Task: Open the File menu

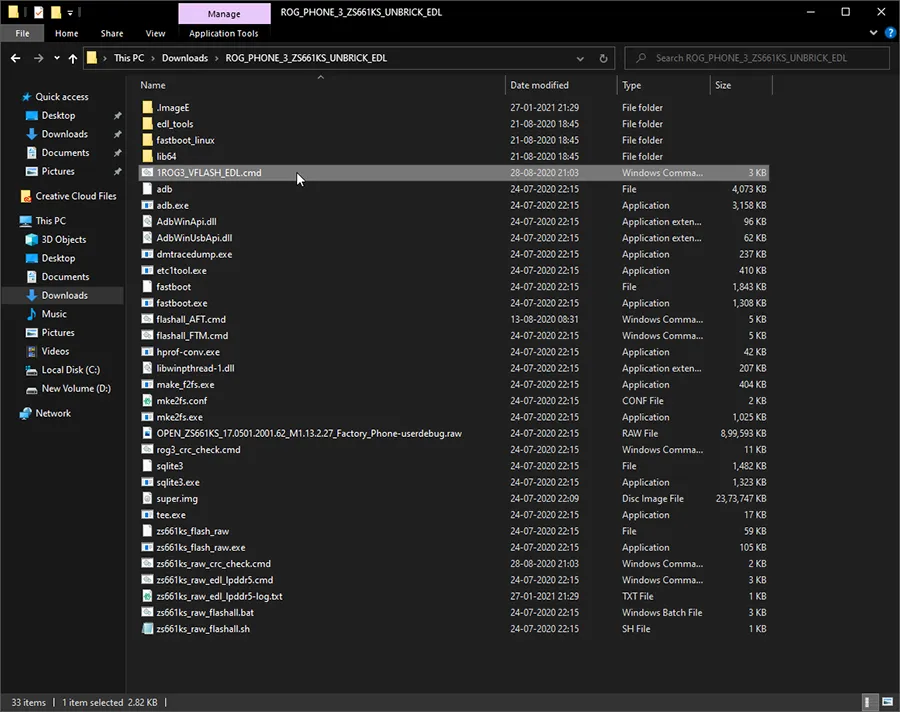Action: click(22, 33)
